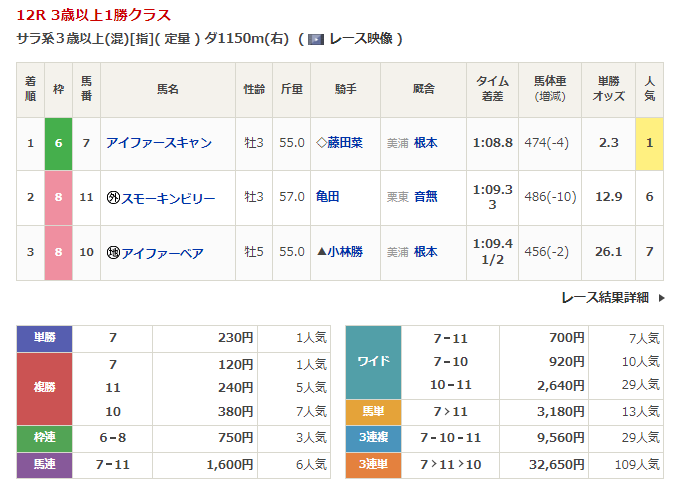The image size is (679, 486).
Task: Click the diamond mark before 藤田菜
Action: pos(320,143)
